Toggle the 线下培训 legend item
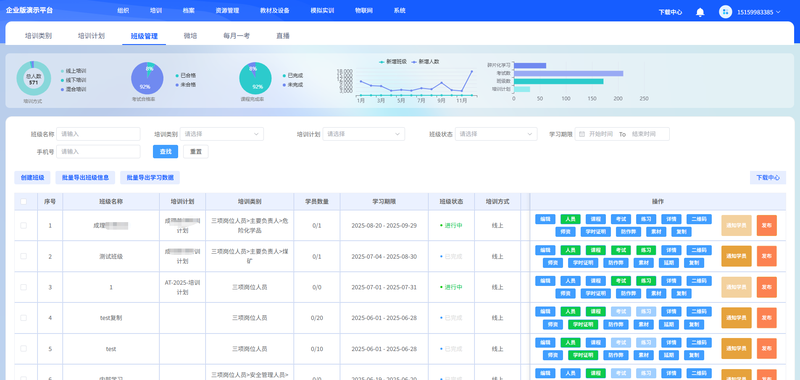This screenshot has height=380, width=800. (x=73, y=80)
